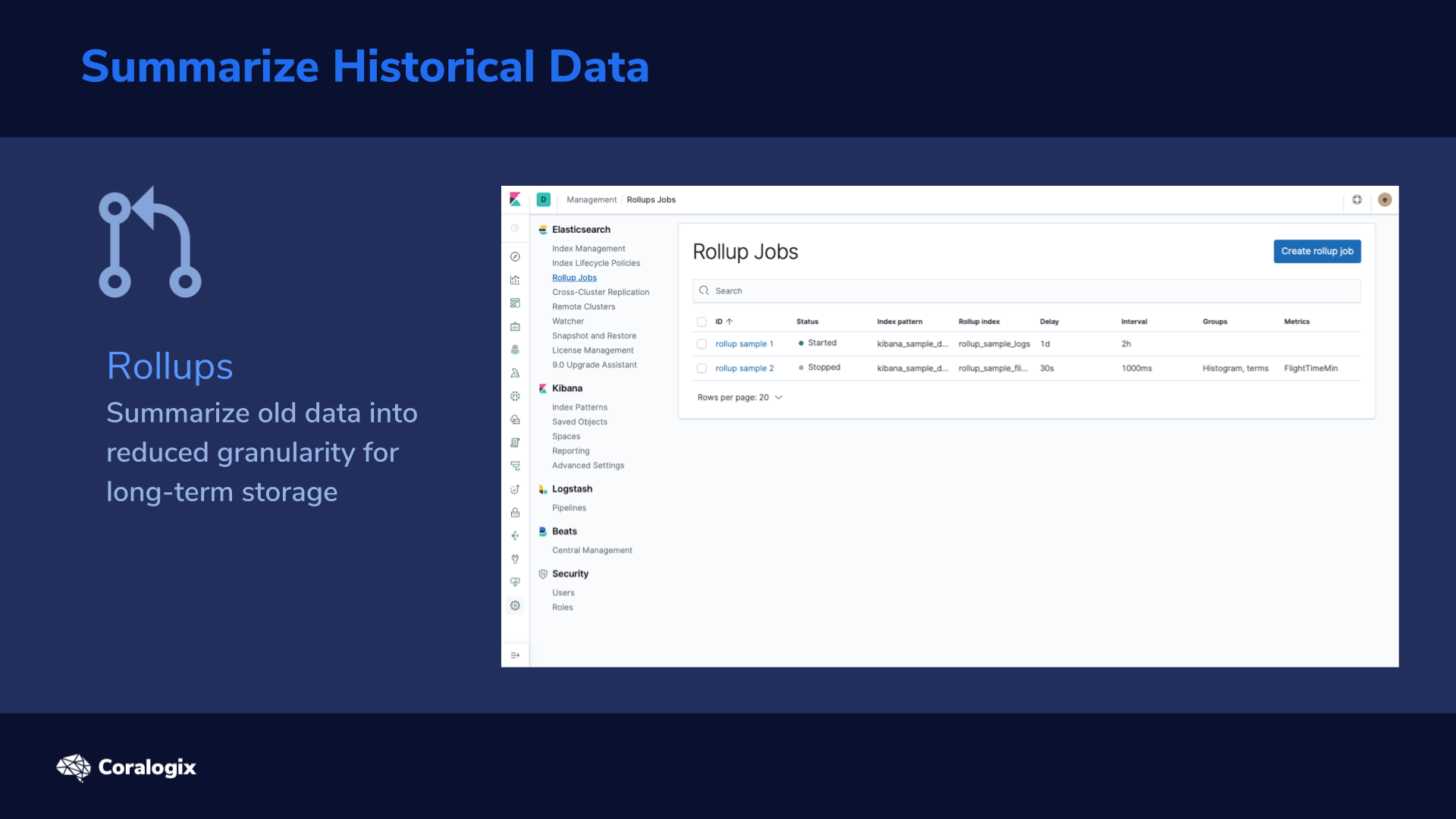
Task: Open the SIEM padlock icon in the sidebar
Action: pos(515,513)
